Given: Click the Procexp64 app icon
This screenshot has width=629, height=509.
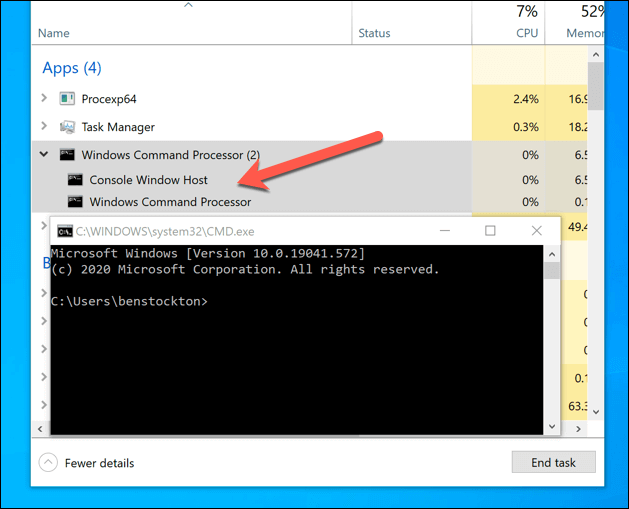Looking at the screenshot, I should point(68,98).
